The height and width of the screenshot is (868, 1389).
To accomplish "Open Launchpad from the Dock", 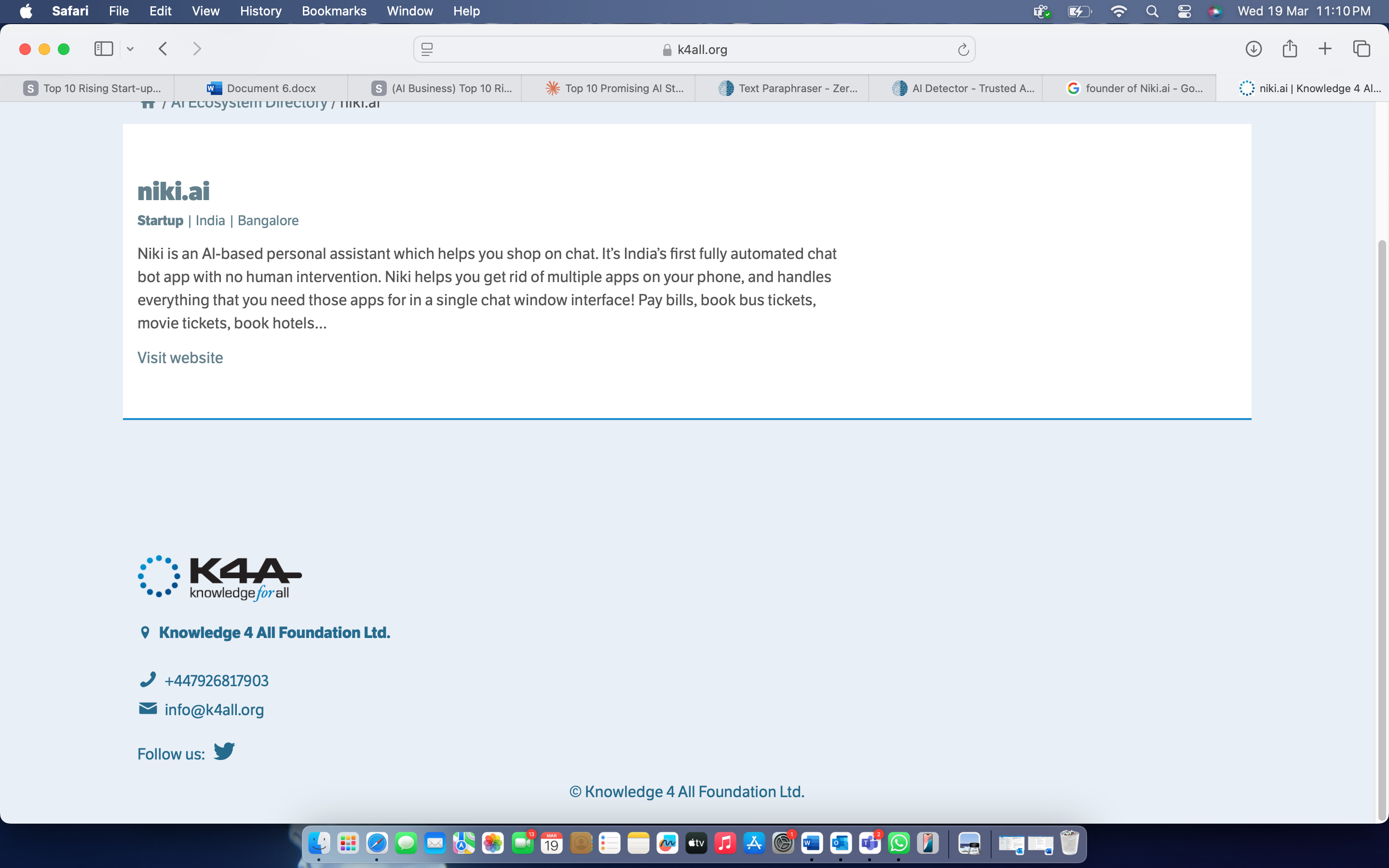I will pyautogui.click(x=348, y=843).
